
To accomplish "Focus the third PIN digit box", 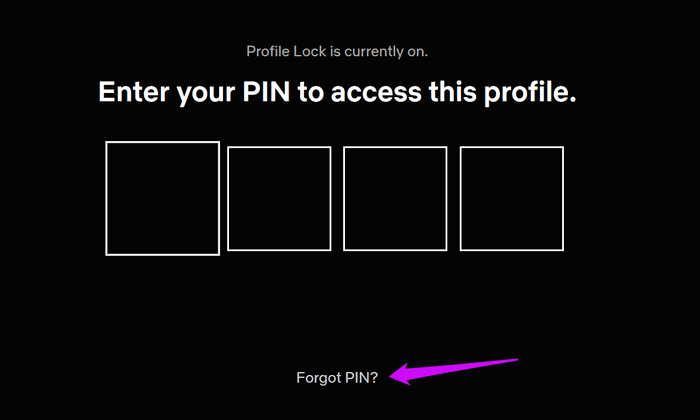I will [395, 198].
